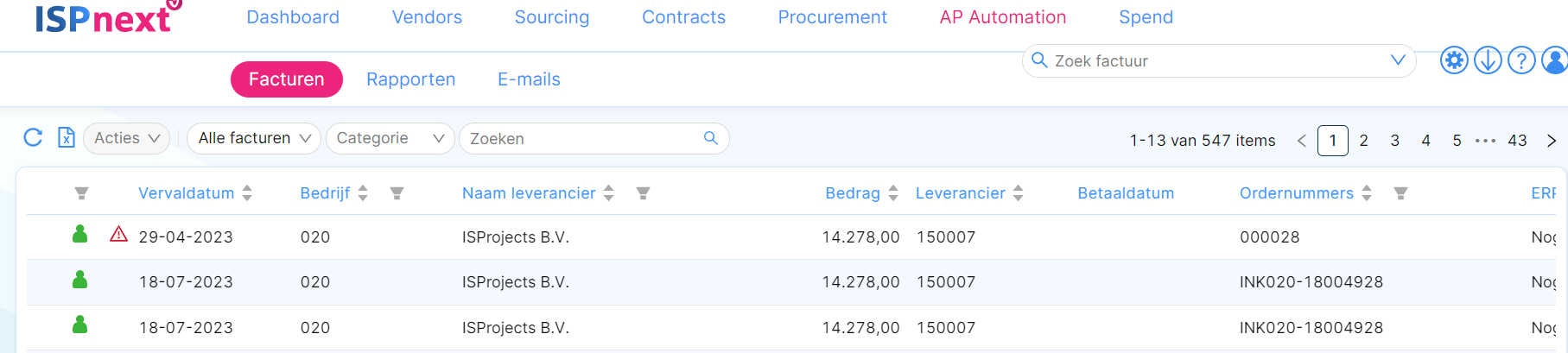The image size is (1568, 353).
Task: Open the Alle facturen dropdown
Action: click(254, 138)
